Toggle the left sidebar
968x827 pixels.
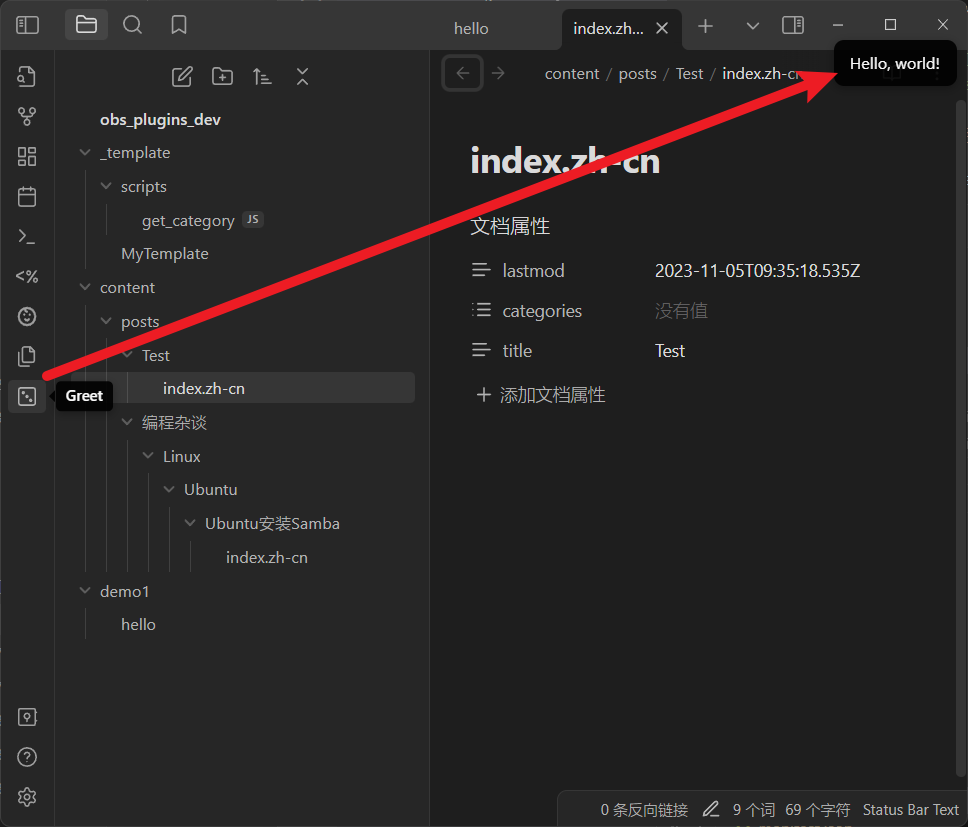tap(27, 25)
